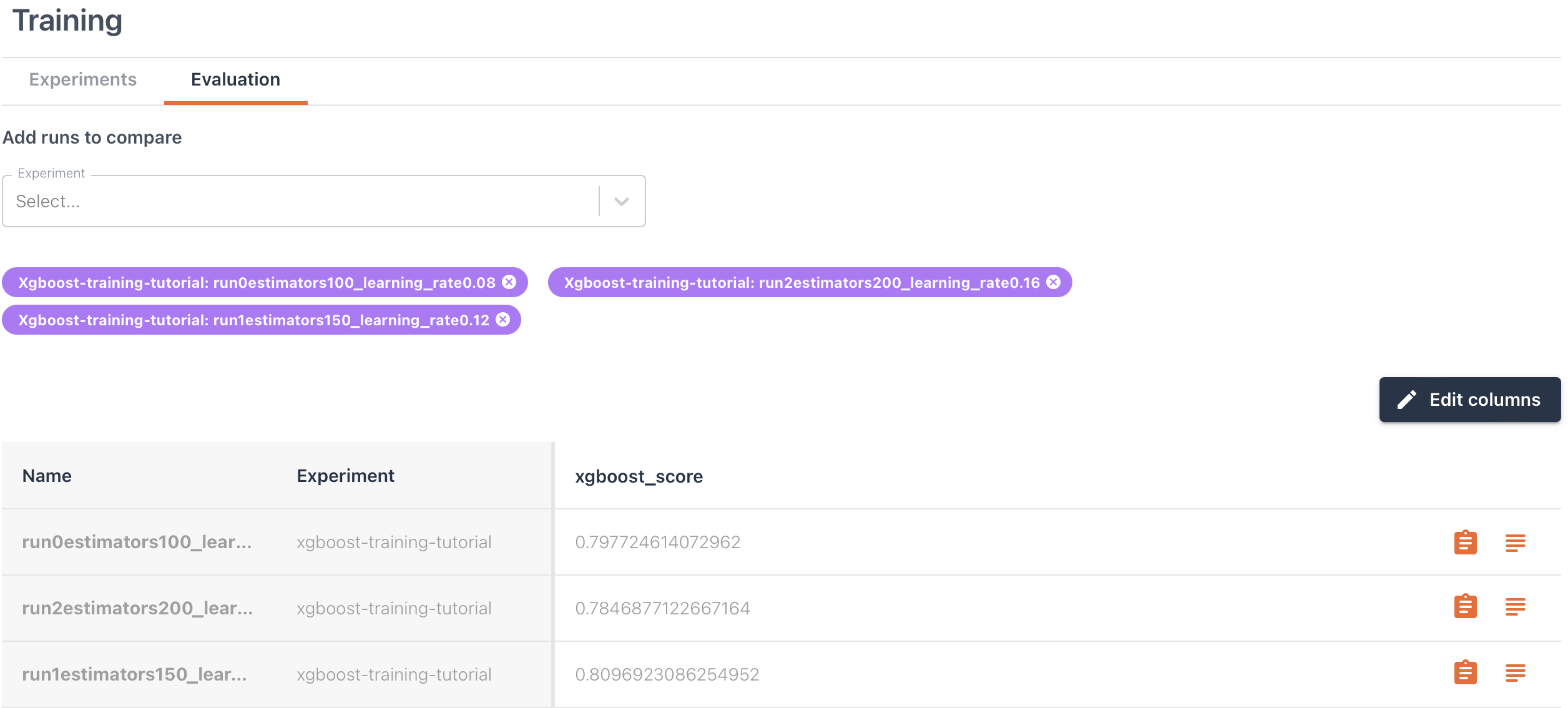Click score value 0.8096923086254952
The image size is (1568, 708).
(x=667, y=674)
